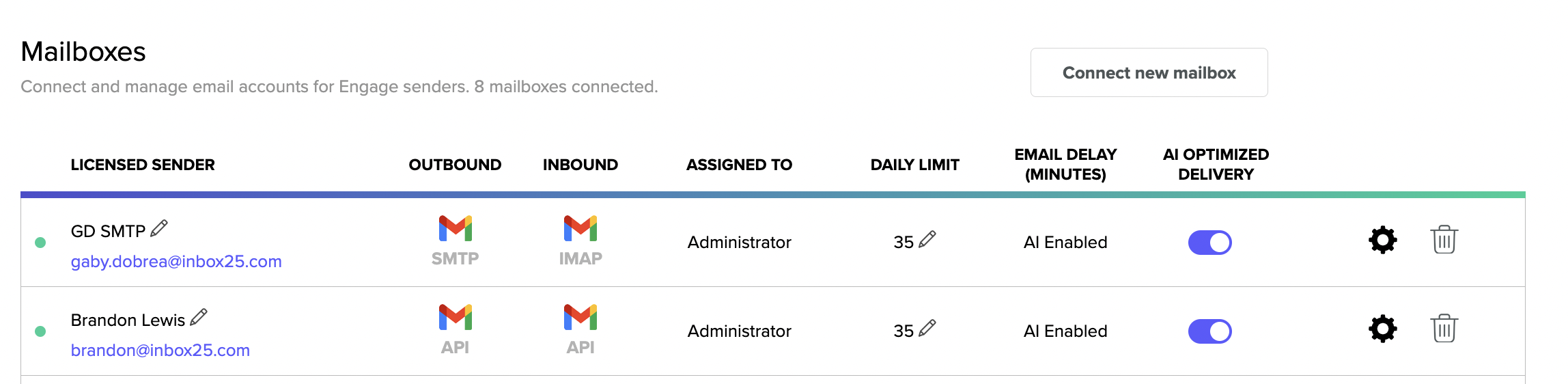
Task: Click the Daily Limit column header
Action: (915, 165)
